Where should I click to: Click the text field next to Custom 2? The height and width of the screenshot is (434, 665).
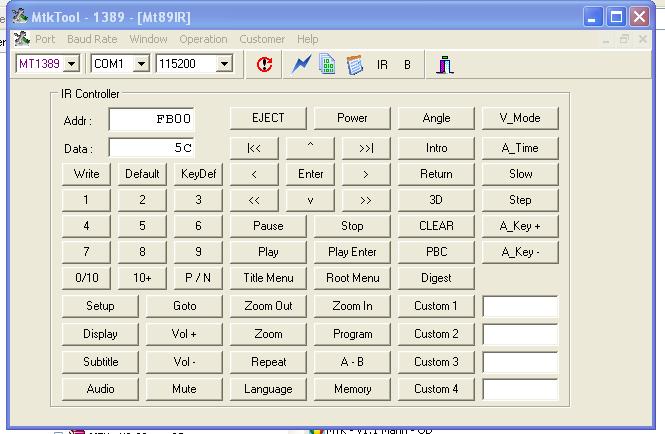(520, 334)
